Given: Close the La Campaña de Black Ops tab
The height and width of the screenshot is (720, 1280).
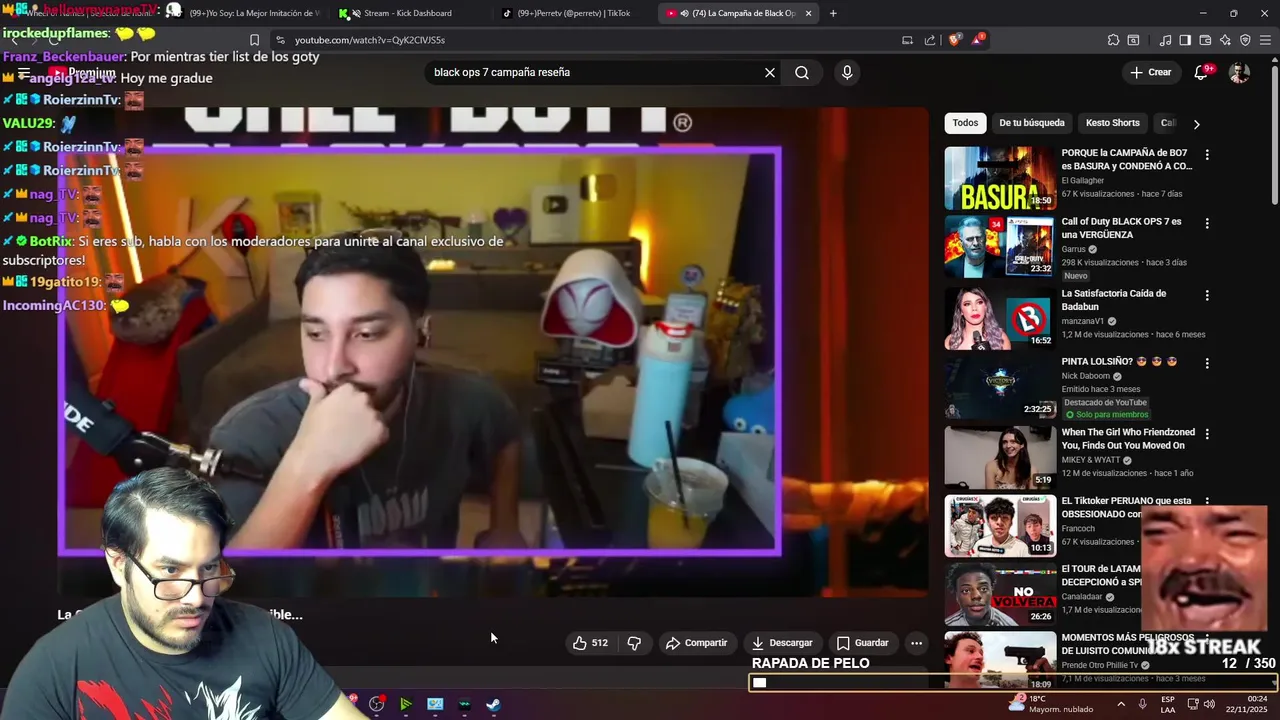Looking at the screenshot, I should click(809, 13).
